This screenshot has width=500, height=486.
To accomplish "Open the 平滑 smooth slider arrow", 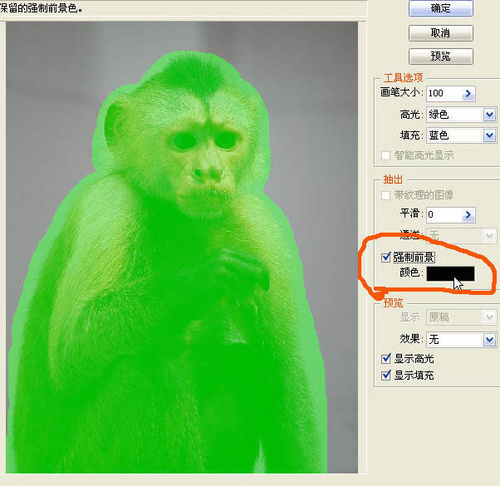I will click(469, 215).
